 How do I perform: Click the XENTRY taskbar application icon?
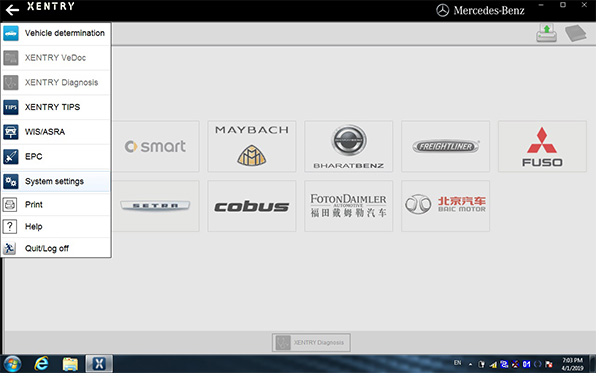pyautogui.click(x=99, y=364)
